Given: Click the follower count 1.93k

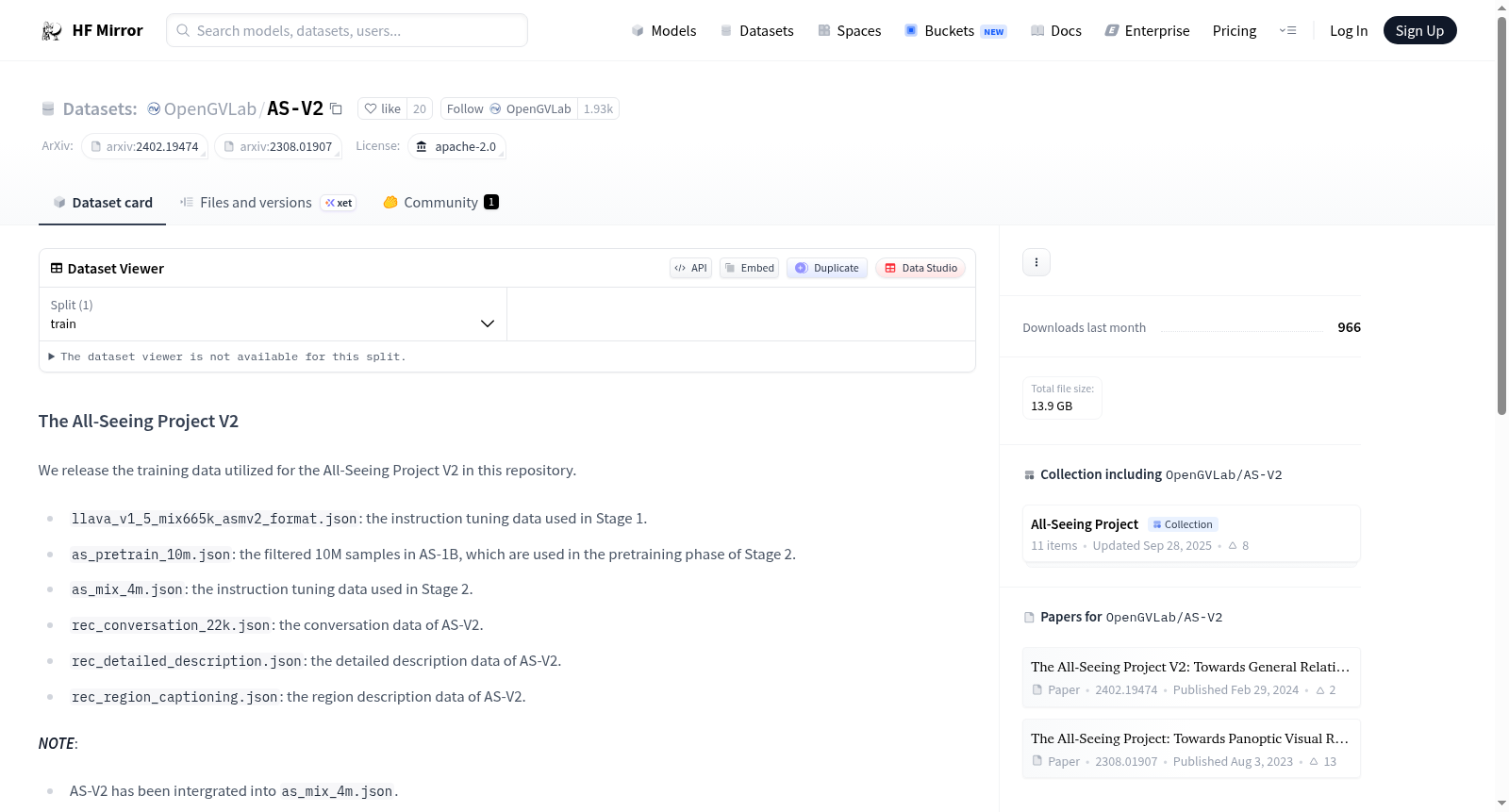Looking at the screenshot, I should [x=598, y=109].
